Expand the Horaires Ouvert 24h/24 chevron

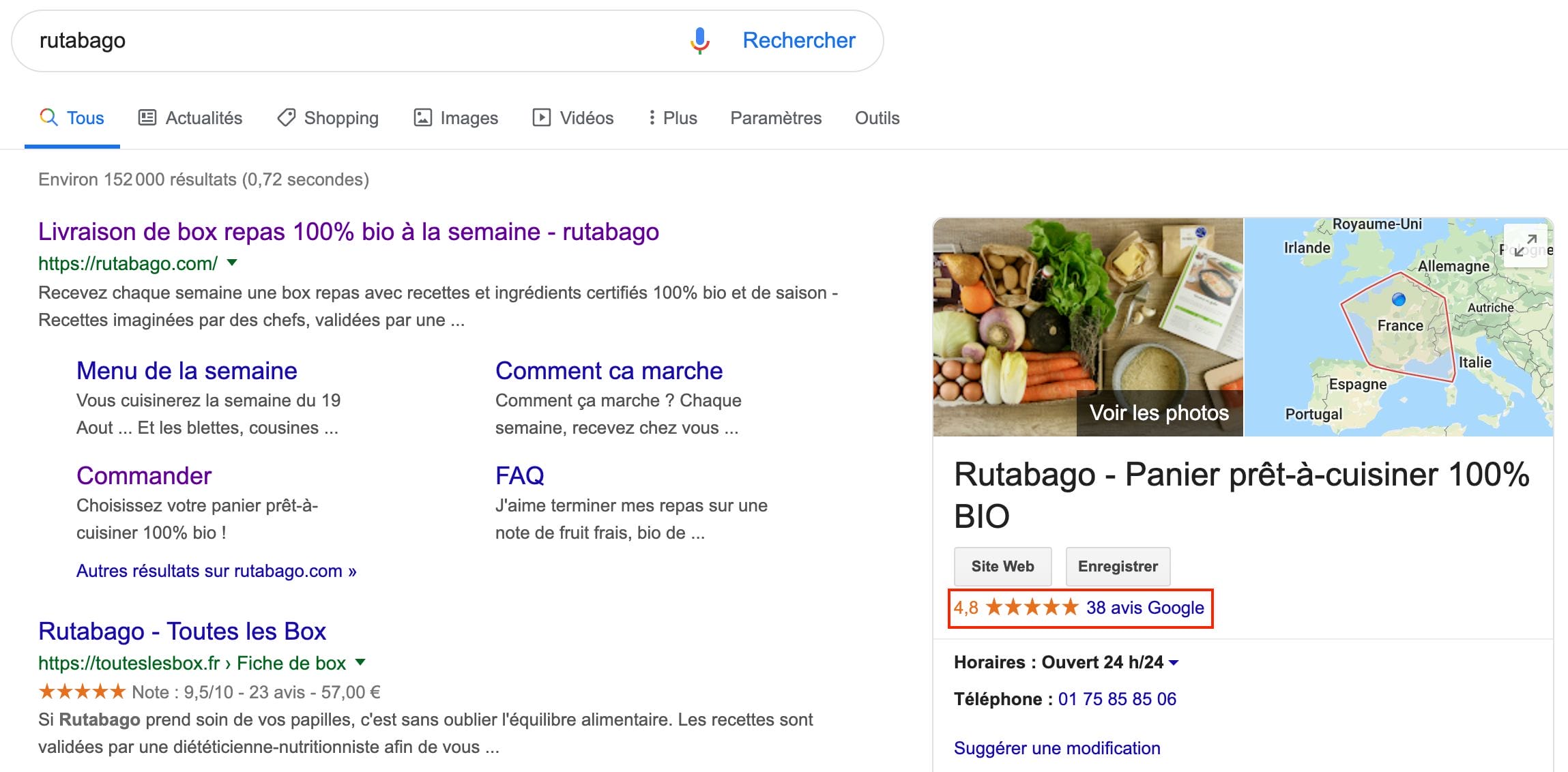pos(1174,662)
